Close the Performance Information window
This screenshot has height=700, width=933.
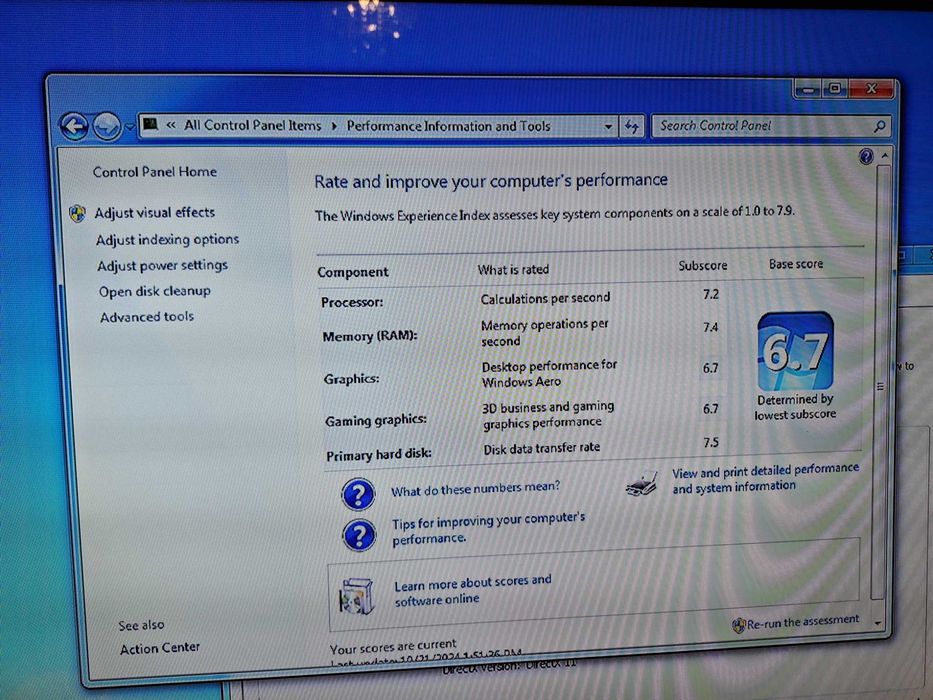tap(871, 89)
